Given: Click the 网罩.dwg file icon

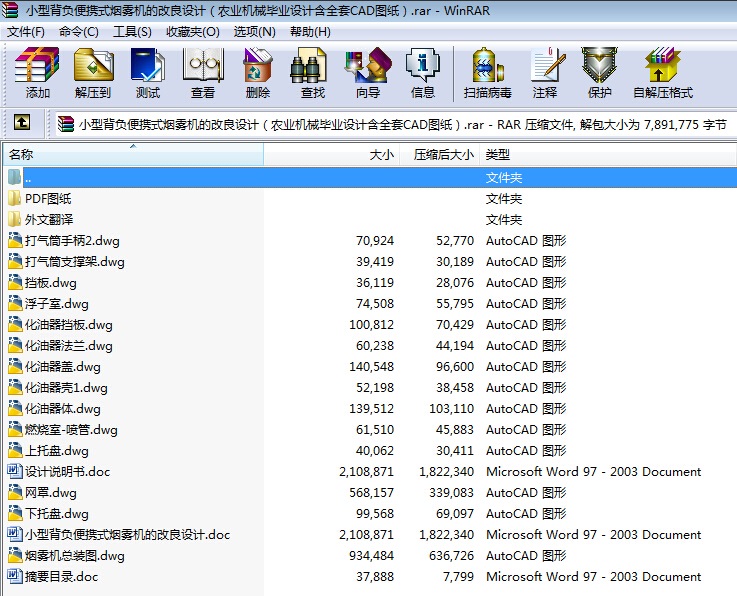Looking at the screenshot, I should pos(15,492).
